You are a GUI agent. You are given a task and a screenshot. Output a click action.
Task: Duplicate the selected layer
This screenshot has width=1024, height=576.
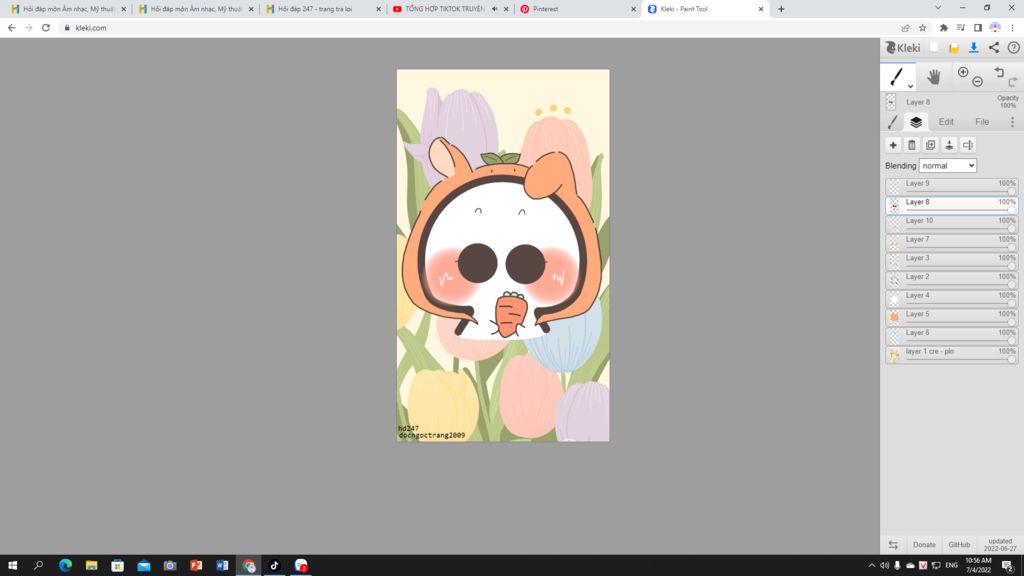931,145
